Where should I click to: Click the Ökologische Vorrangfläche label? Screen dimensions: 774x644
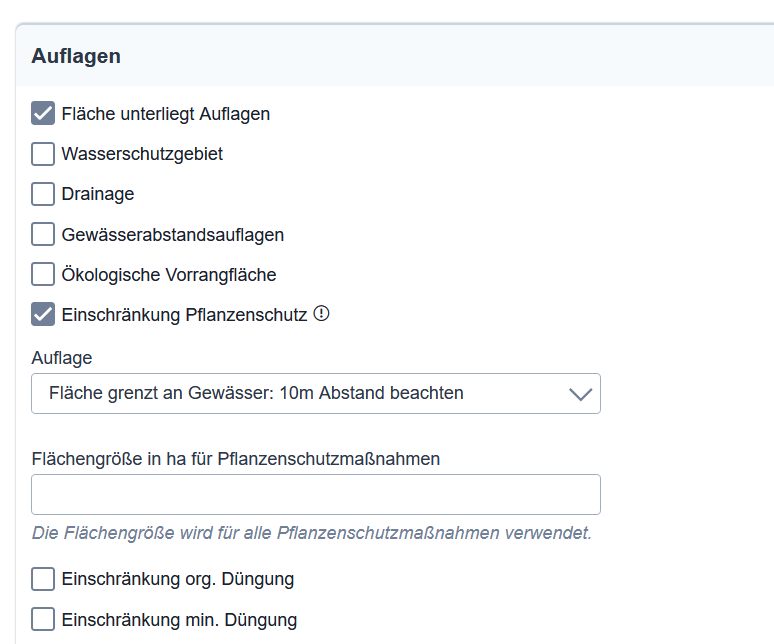coord(169,274)
